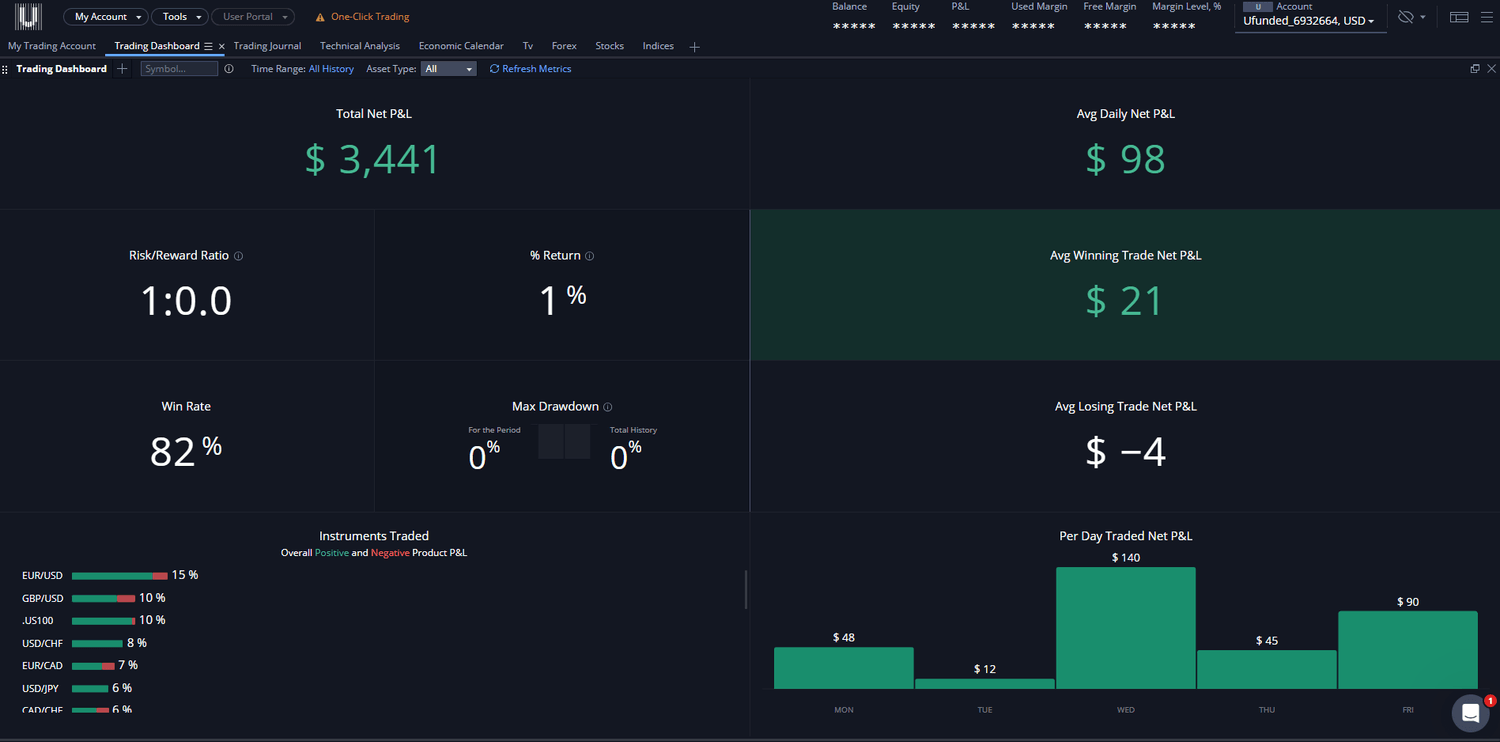Expand the Ufunded account selector
The image size is (1500, 742).
click(1308, 21)
